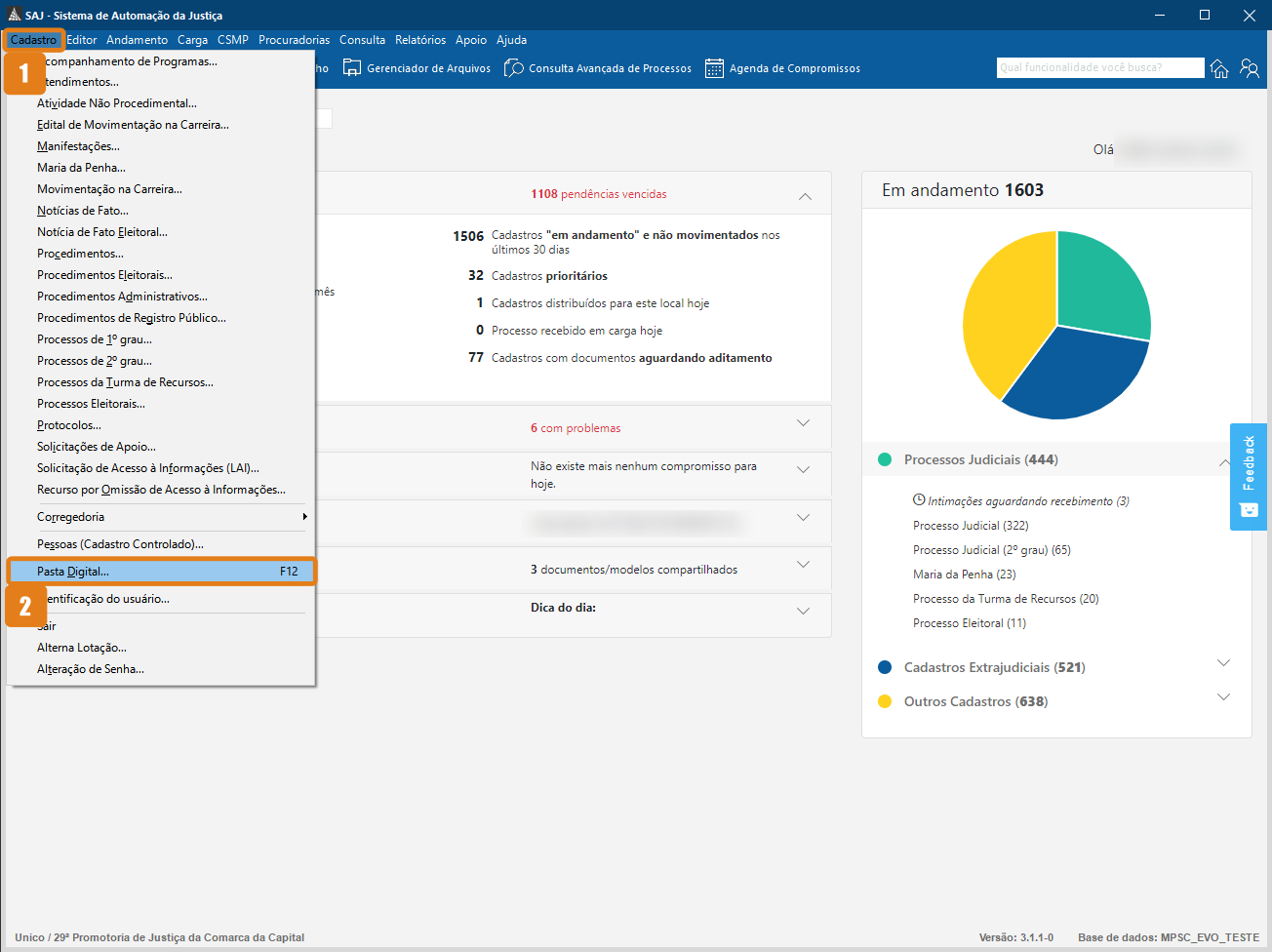Click the 1108 pendências vencidas link
Image resolution: width=1272 pixels, height=952 pixels.
(x=599, y=194)
